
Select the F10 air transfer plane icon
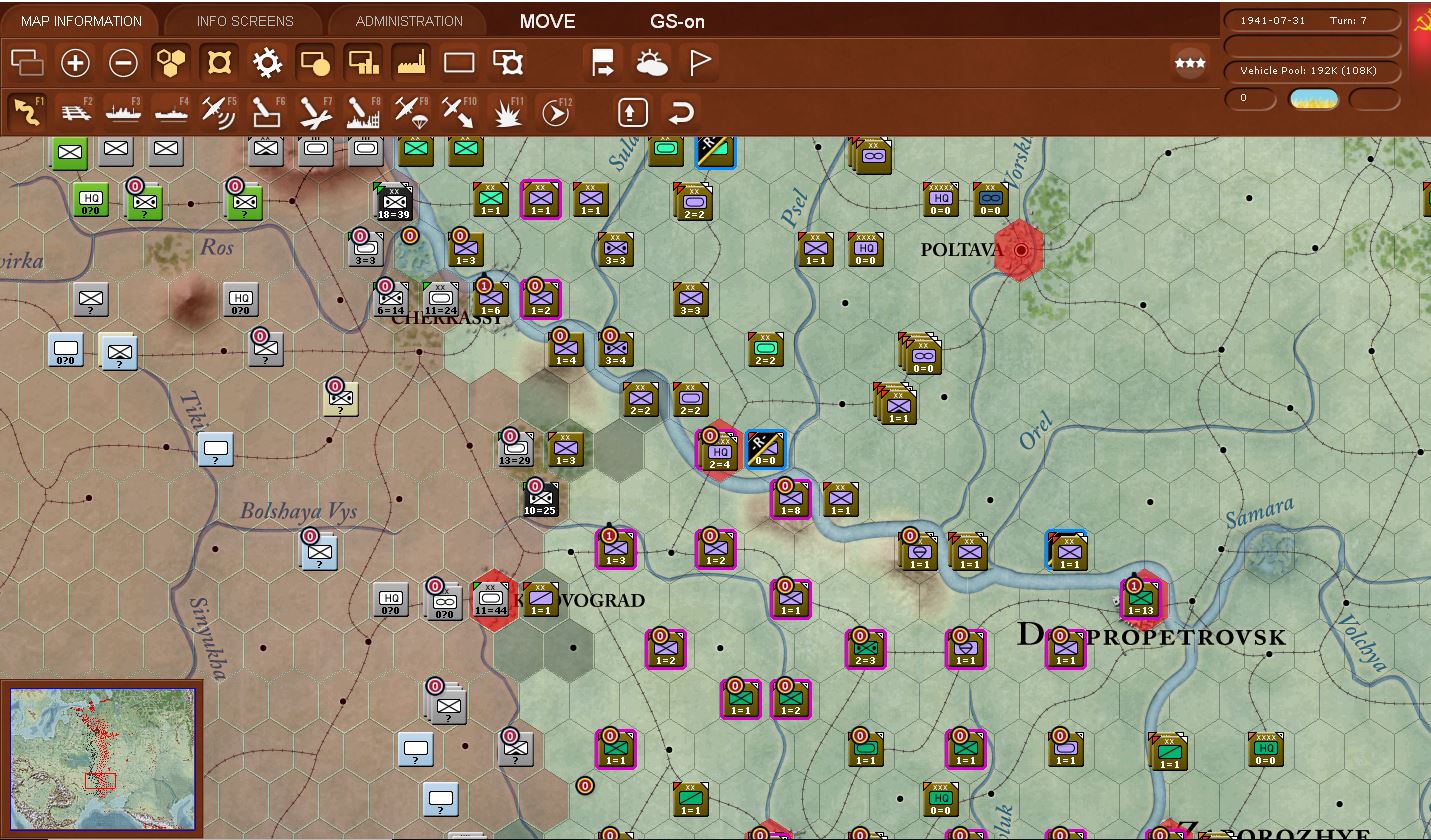pos(459,112)
